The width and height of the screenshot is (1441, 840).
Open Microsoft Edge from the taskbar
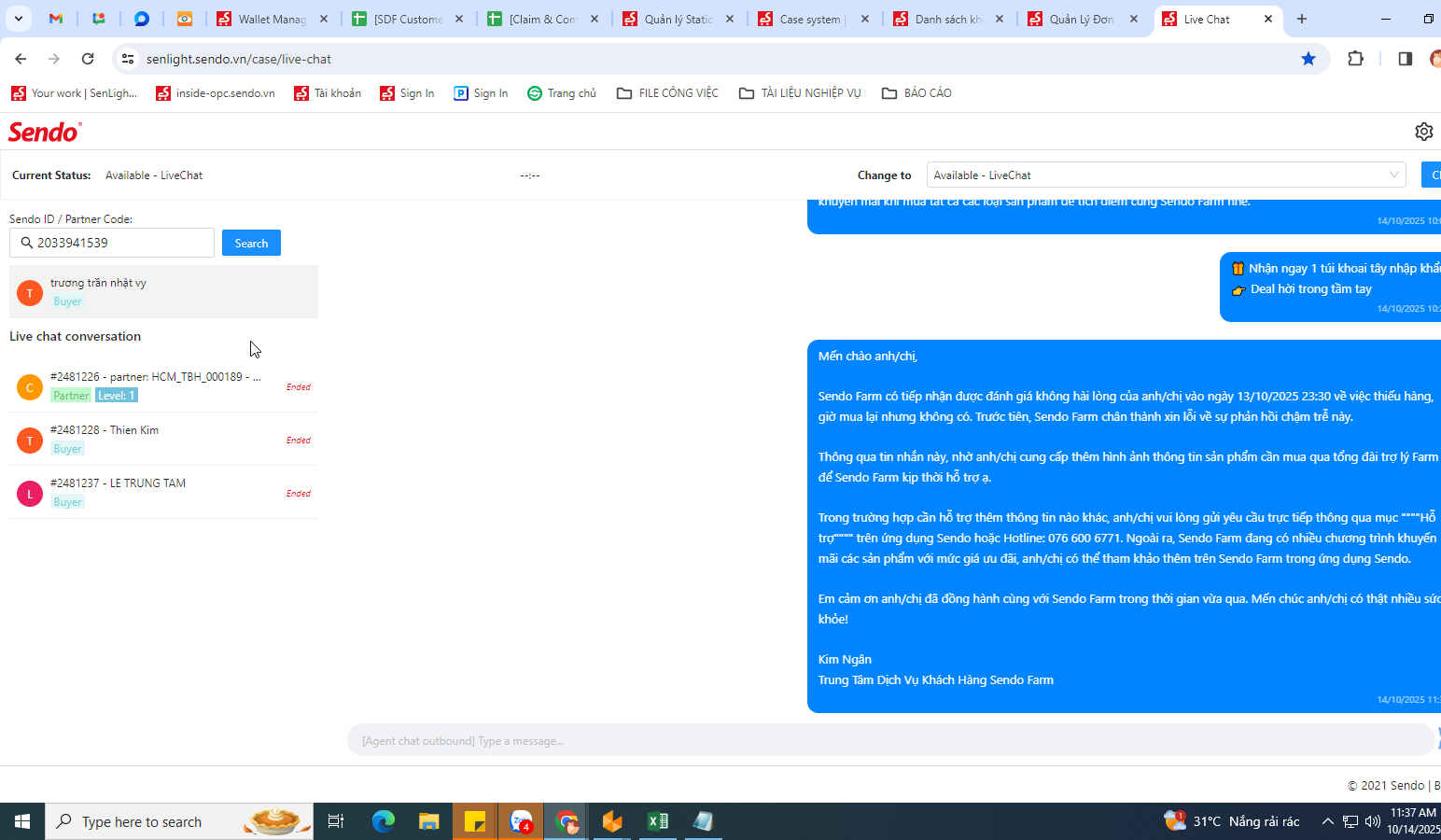[x=384, y=821]
